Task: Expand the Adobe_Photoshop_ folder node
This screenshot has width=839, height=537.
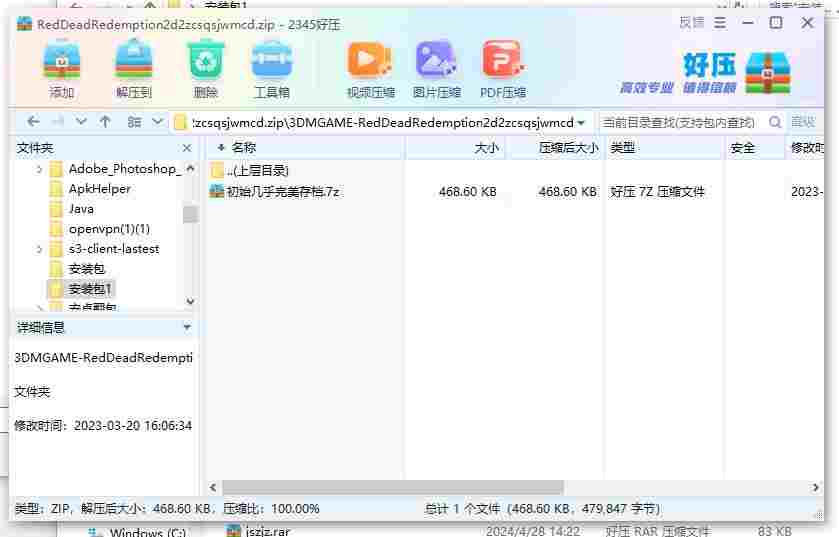Action: (39, 170)
